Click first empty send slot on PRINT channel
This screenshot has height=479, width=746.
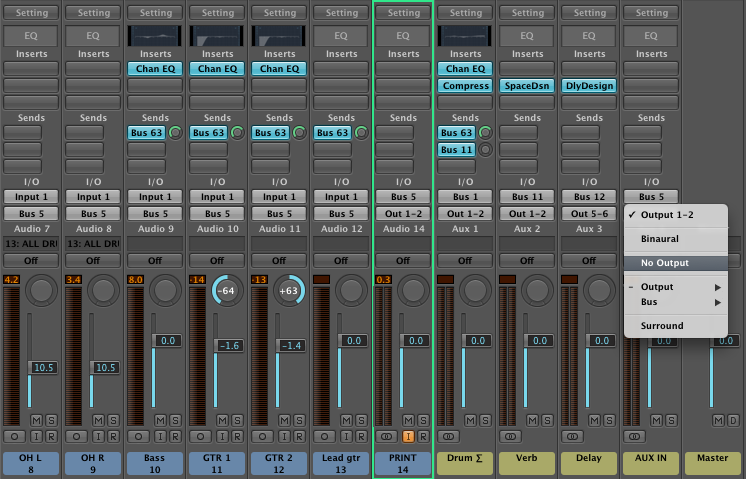[394, 133]
